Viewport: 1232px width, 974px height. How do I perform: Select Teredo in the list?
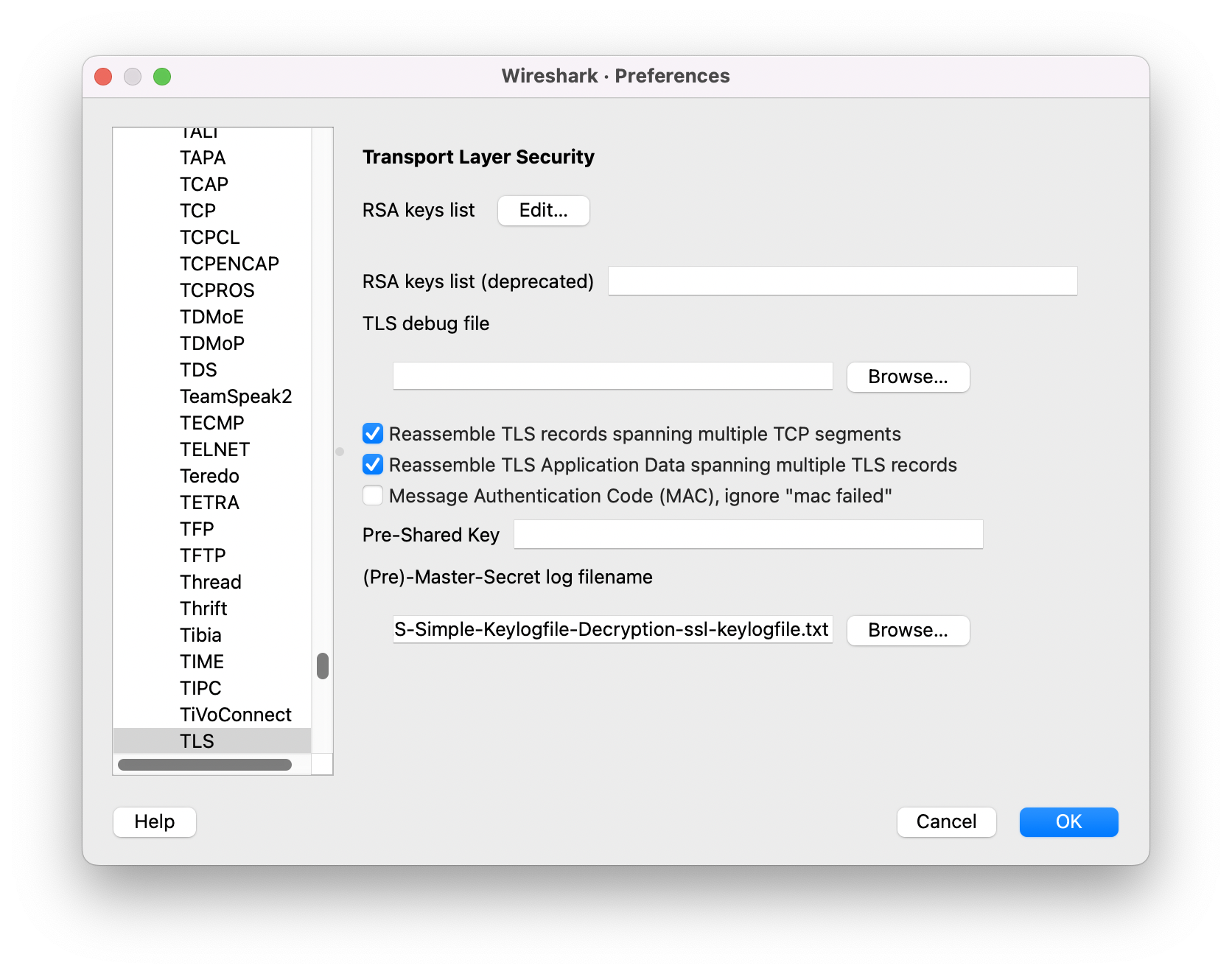point(212,476)
